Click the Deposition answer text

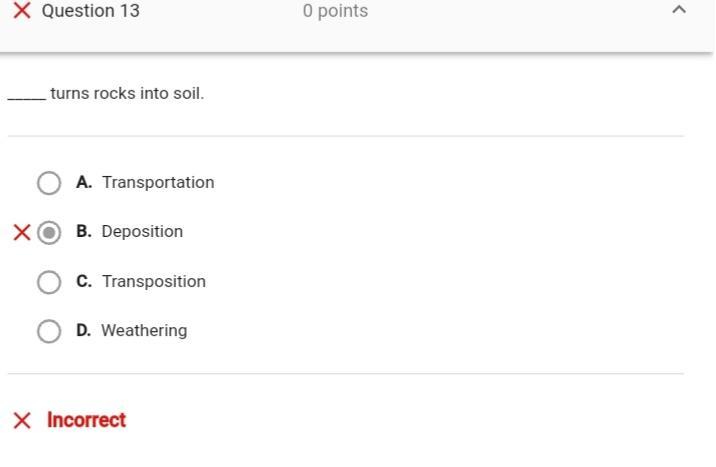142,231
